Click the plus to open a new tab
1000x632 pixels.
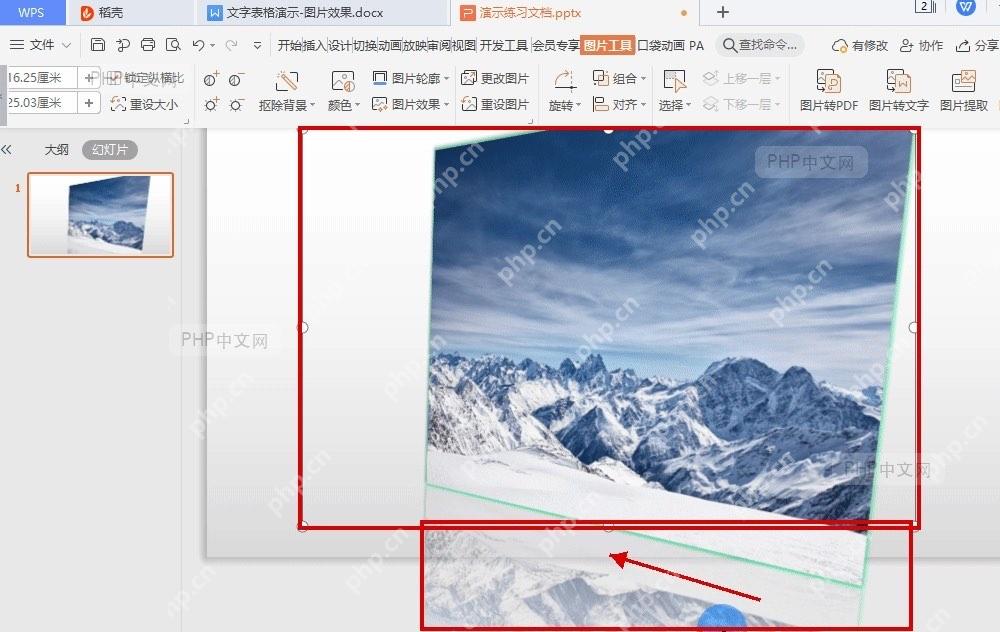point(723,12)
